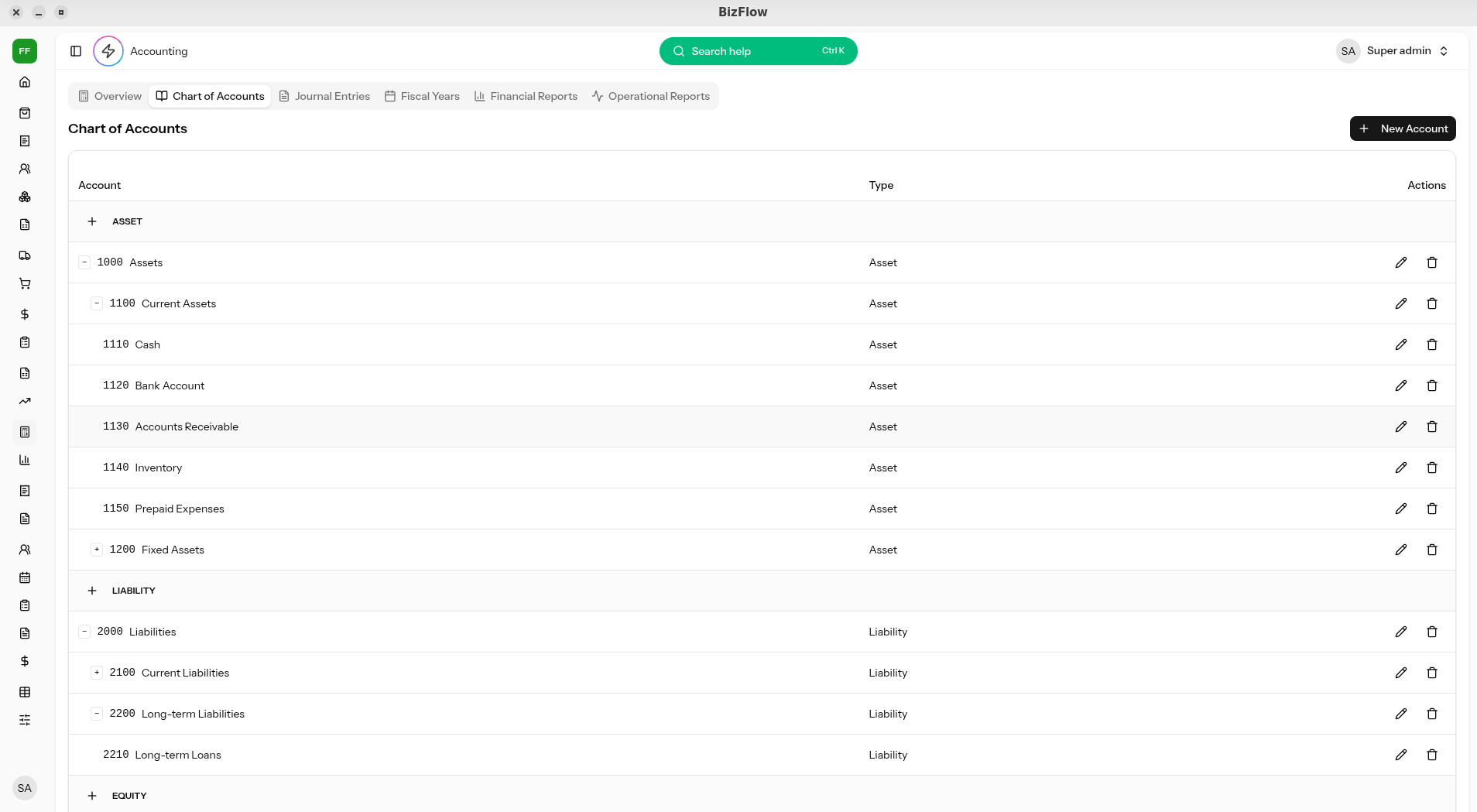Click the delivery truck sidebar icon
This screenshot has height=812, width=1477.
25,255
